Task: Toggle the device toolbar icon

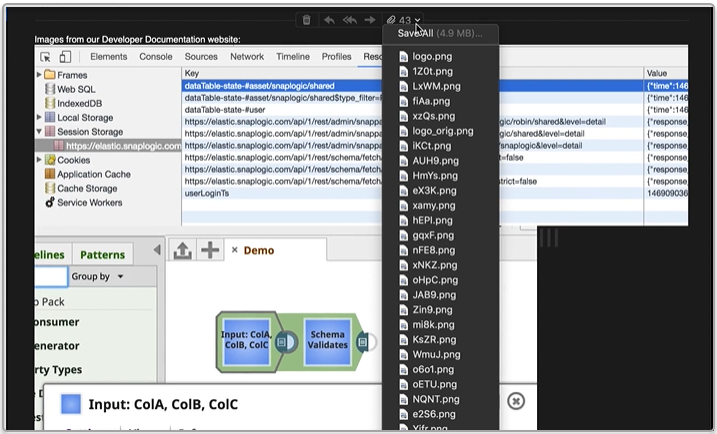Action: point(66,57)
